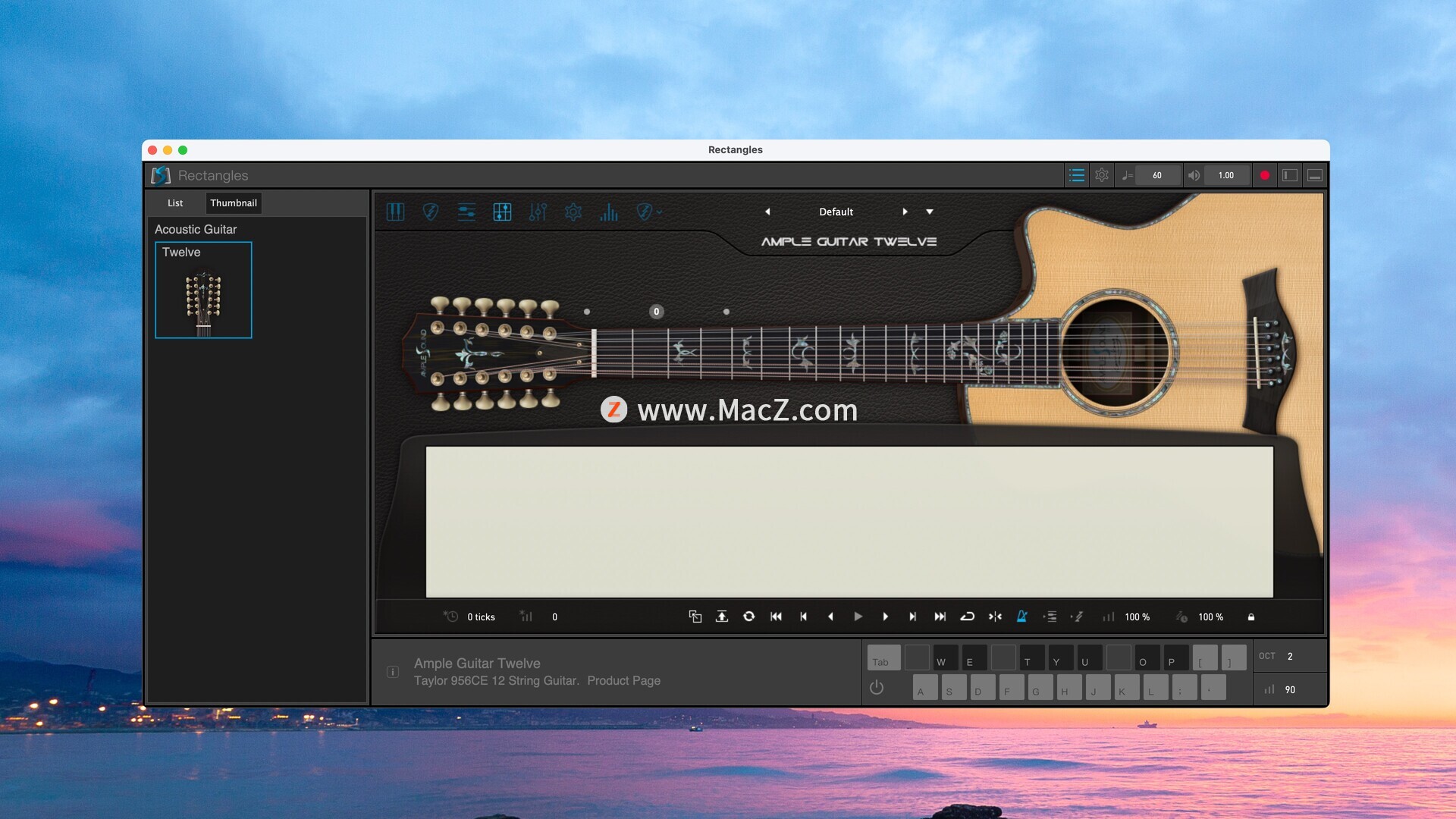Toggle the left sidebar panel icon
The height and width of the screenshot is (819, 1456).
click(x=1290, y=175)
